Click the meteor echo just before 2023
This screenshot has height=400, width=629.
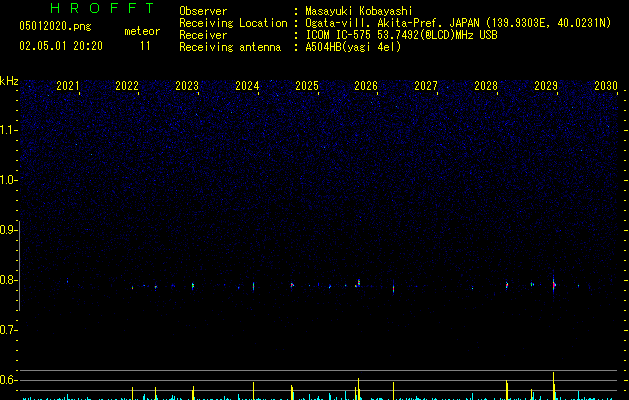(193, 286)
